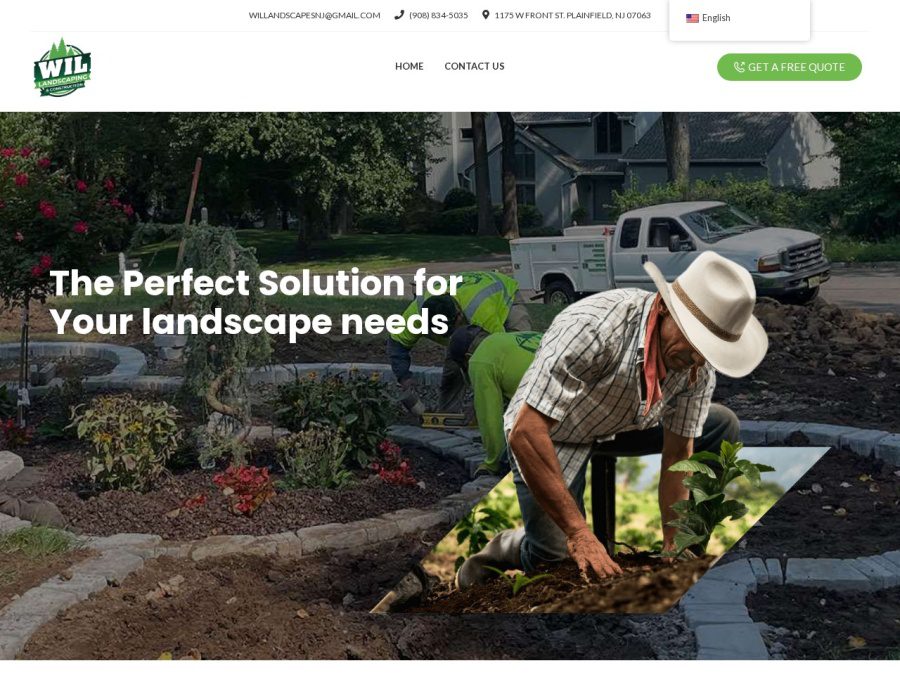This screenshot has width=900, height=675.
Task: Click the WIL Landscaping logo
Action: coord(62,68)
